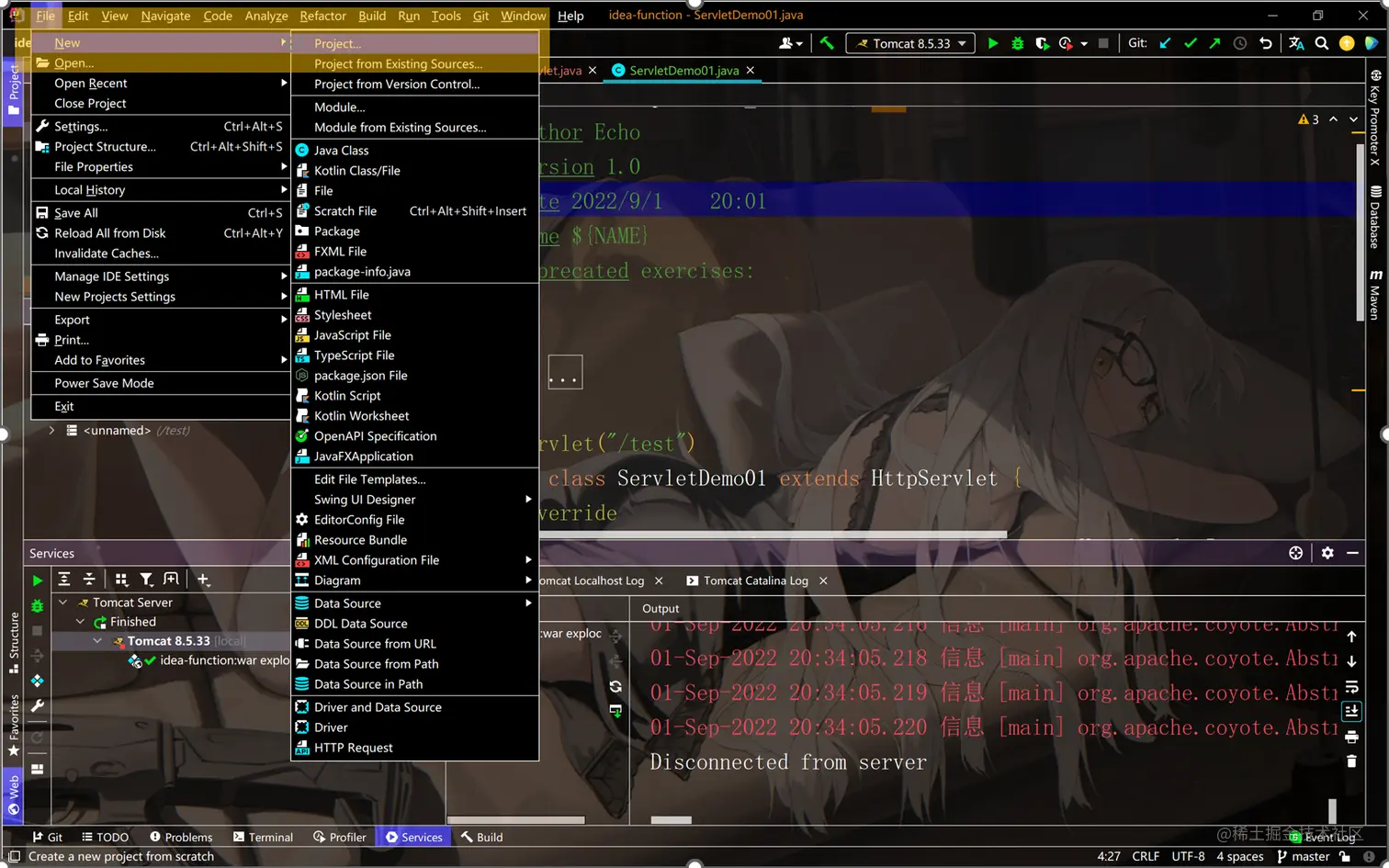Build project with the hammer icon

[827, 43]
